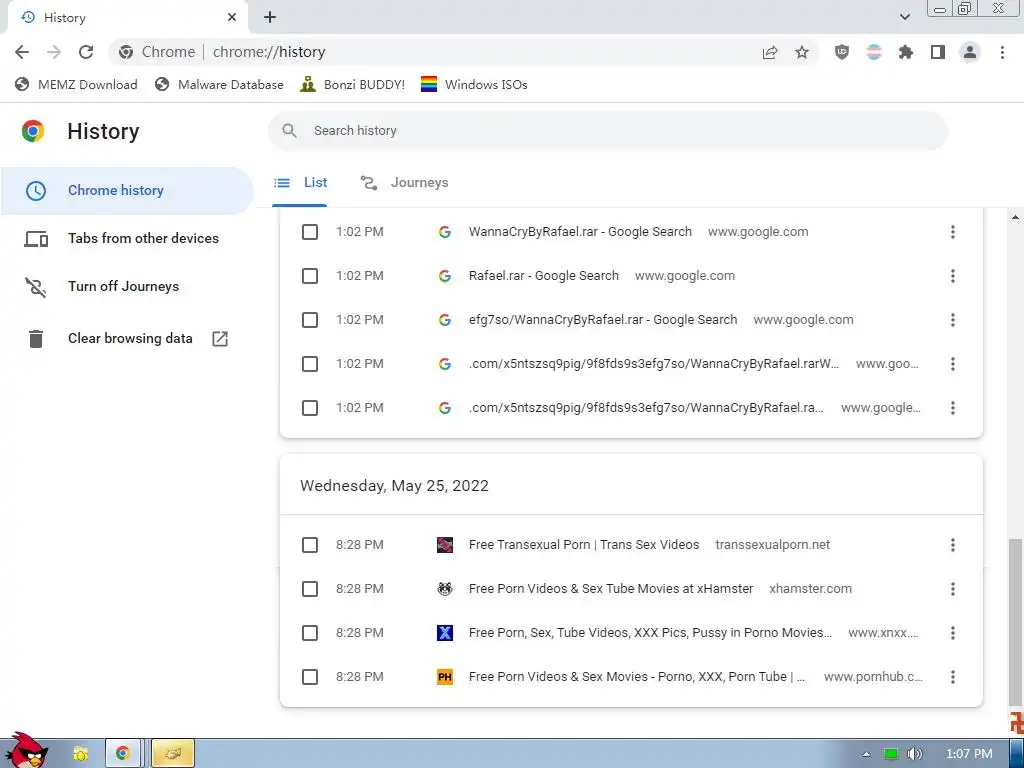Image resolution: width=1024 pixels, height=768 pixels.
Task: Check the xhamster.com entry box
Action: pos(310,589)
